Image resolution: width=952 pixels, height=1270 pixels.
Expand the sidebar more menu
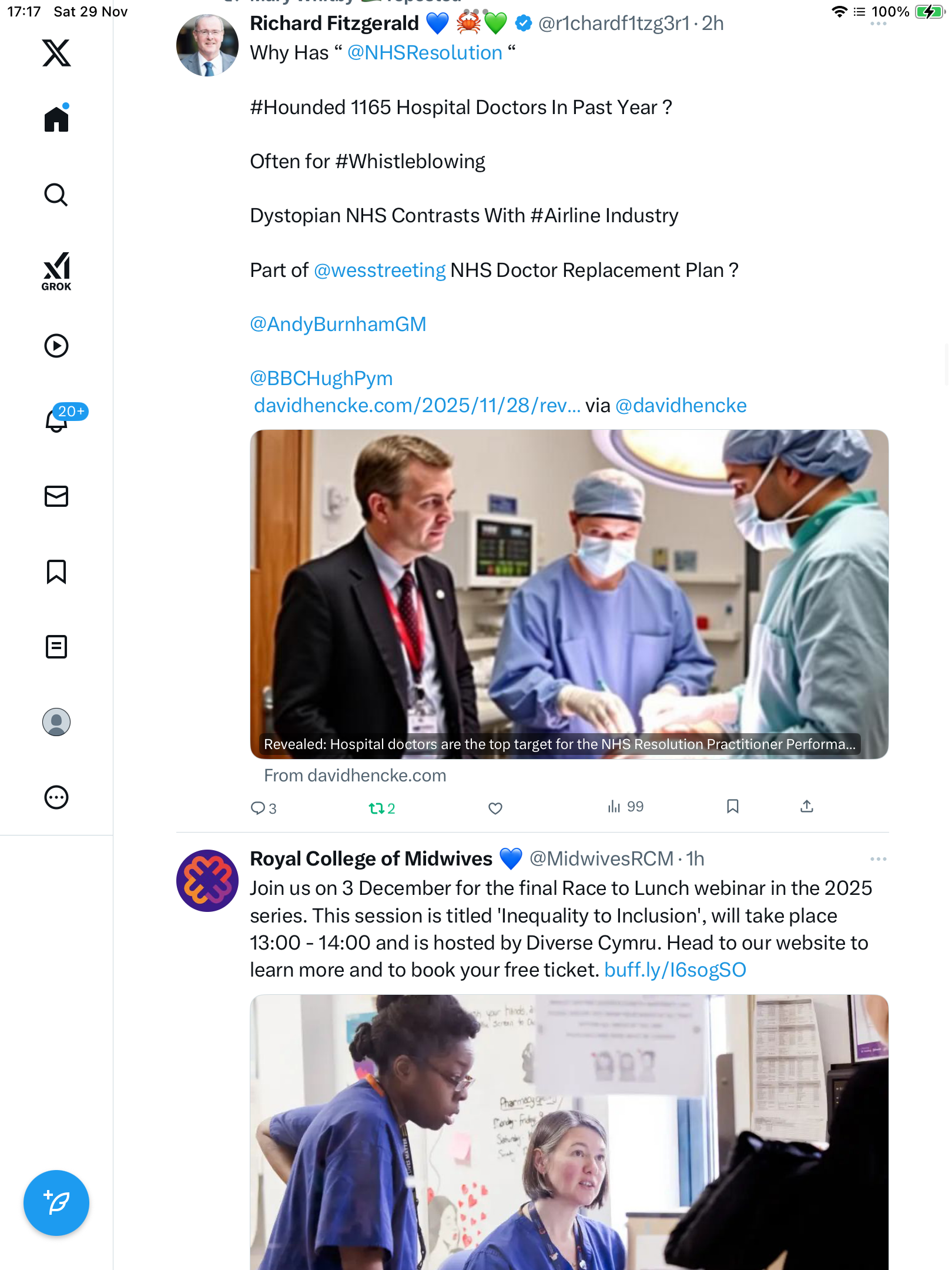tap(56, 797)
